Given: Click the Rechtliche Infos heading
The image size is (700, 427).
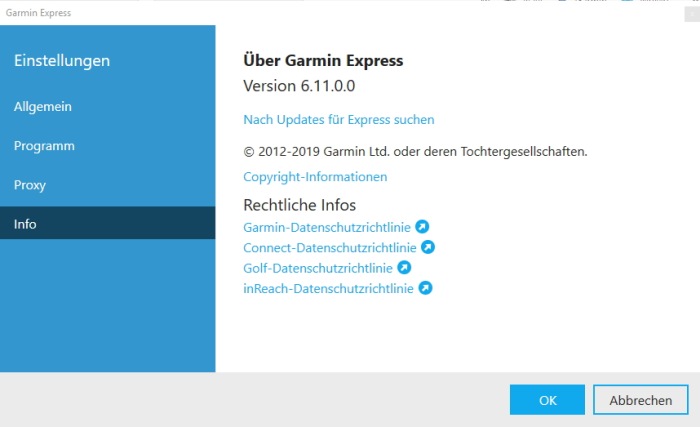Looking at the screenshot, I should 299,205.
